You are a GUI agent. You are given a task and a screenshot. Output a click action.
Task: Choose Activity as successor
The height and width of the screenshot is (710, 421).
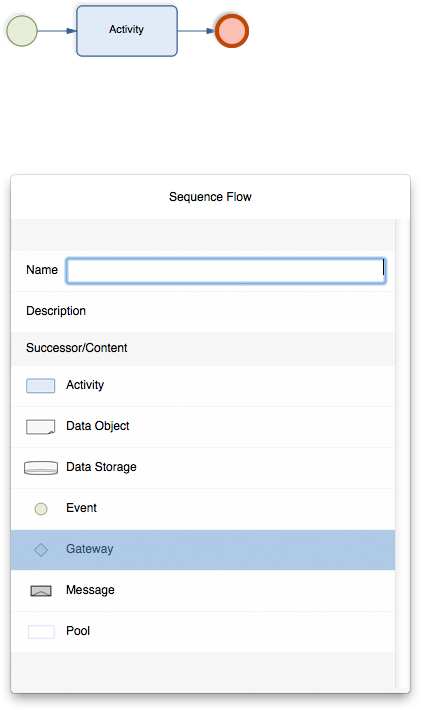click(203, 386)
